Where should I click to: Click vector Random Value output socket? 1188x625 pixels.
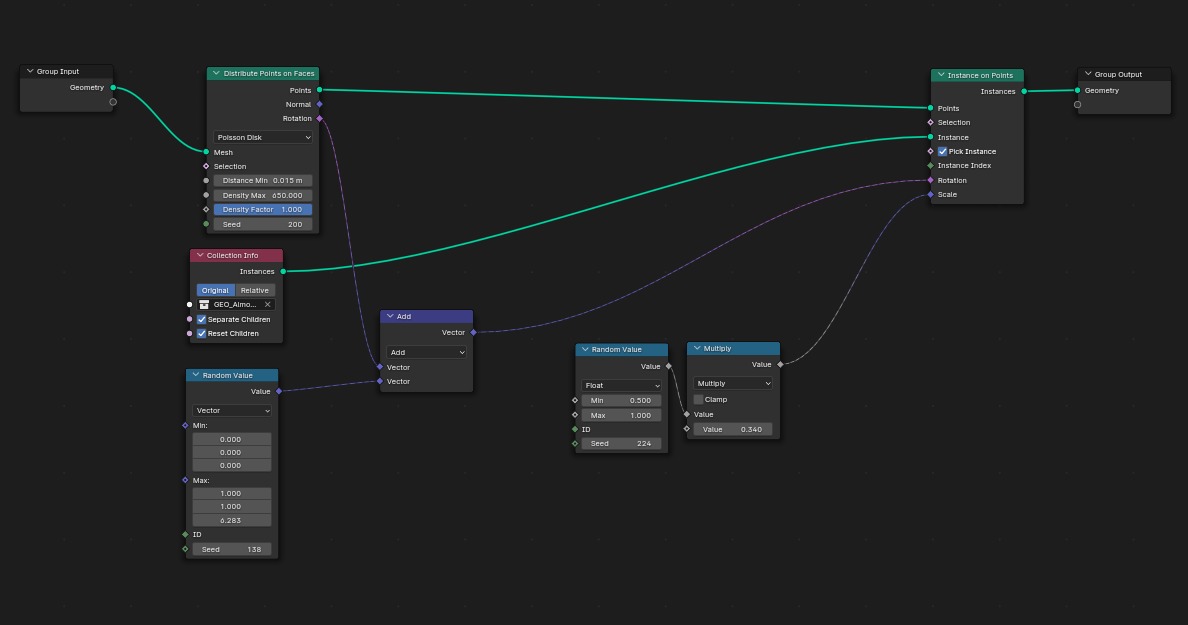(x=279, y=392)
